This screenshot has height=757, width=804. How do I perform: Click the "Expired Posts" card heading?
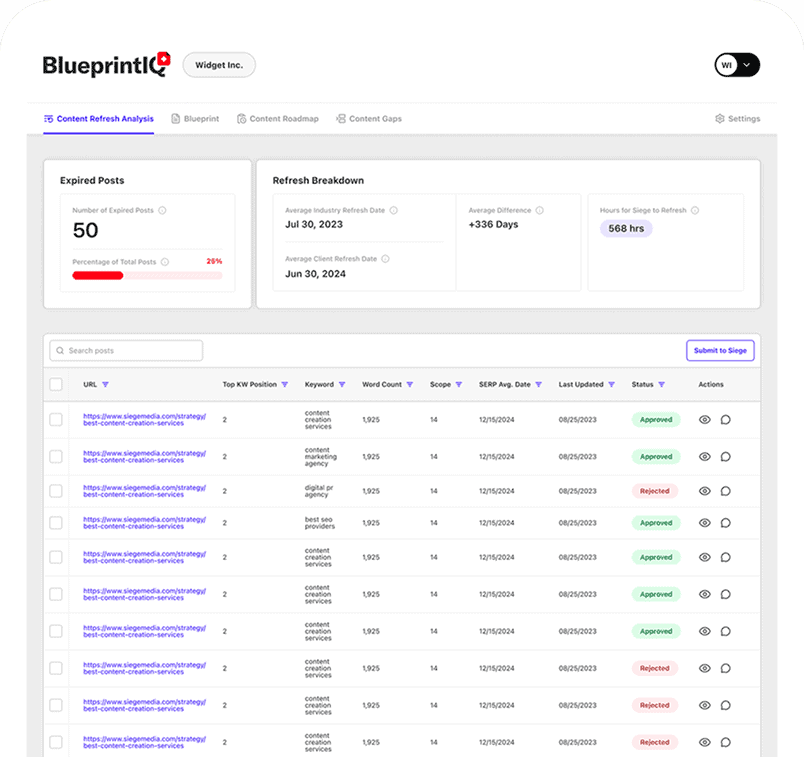pyautogui.click(x=92, y=181)
